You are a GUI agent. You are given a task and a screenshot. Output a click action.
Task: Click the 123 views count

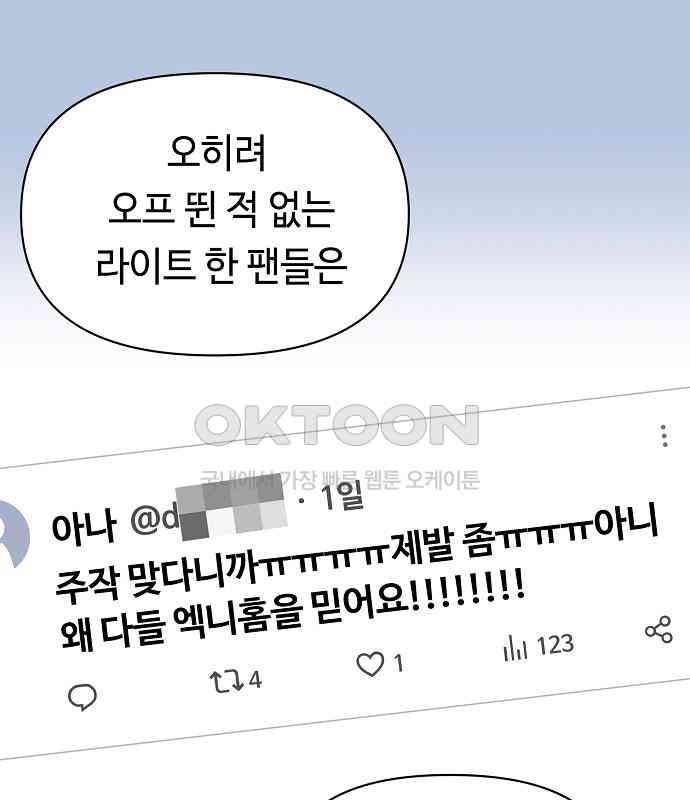555,645
